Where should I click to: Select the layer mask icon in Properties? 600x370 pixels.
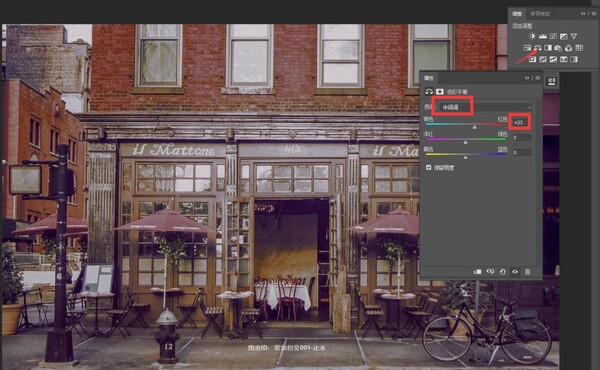click(440, 92)
